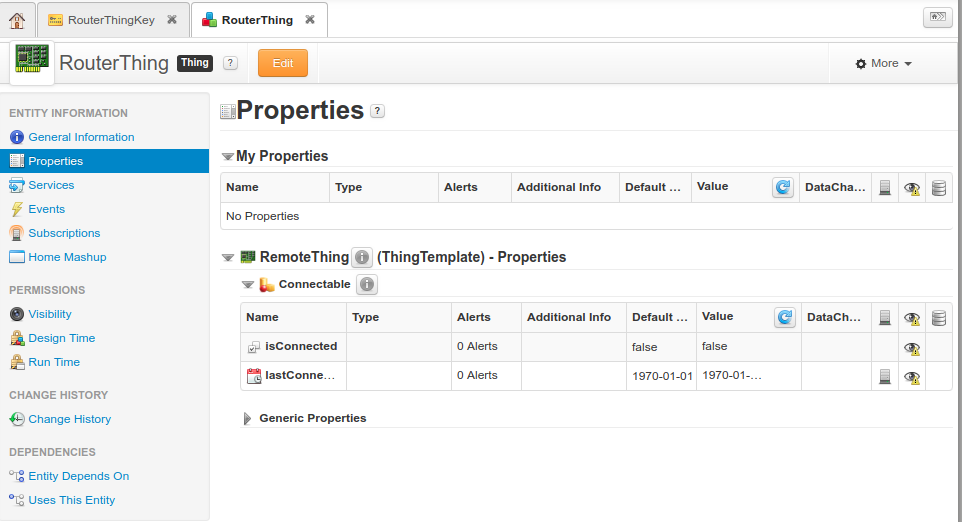Click the help icon beside Thing badge
Viewport: 962px width, 522px height.
tap(230, 63)
